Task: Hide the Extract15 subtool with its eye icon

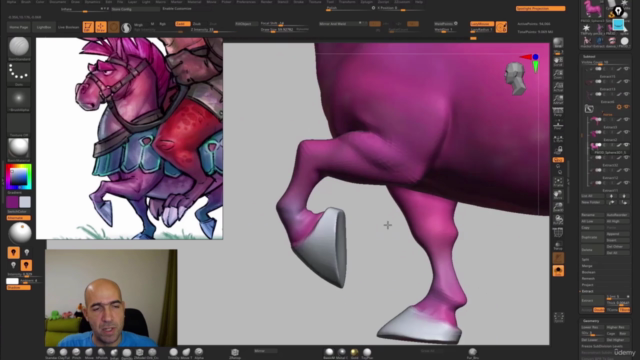Action: [x=627, y=69]
